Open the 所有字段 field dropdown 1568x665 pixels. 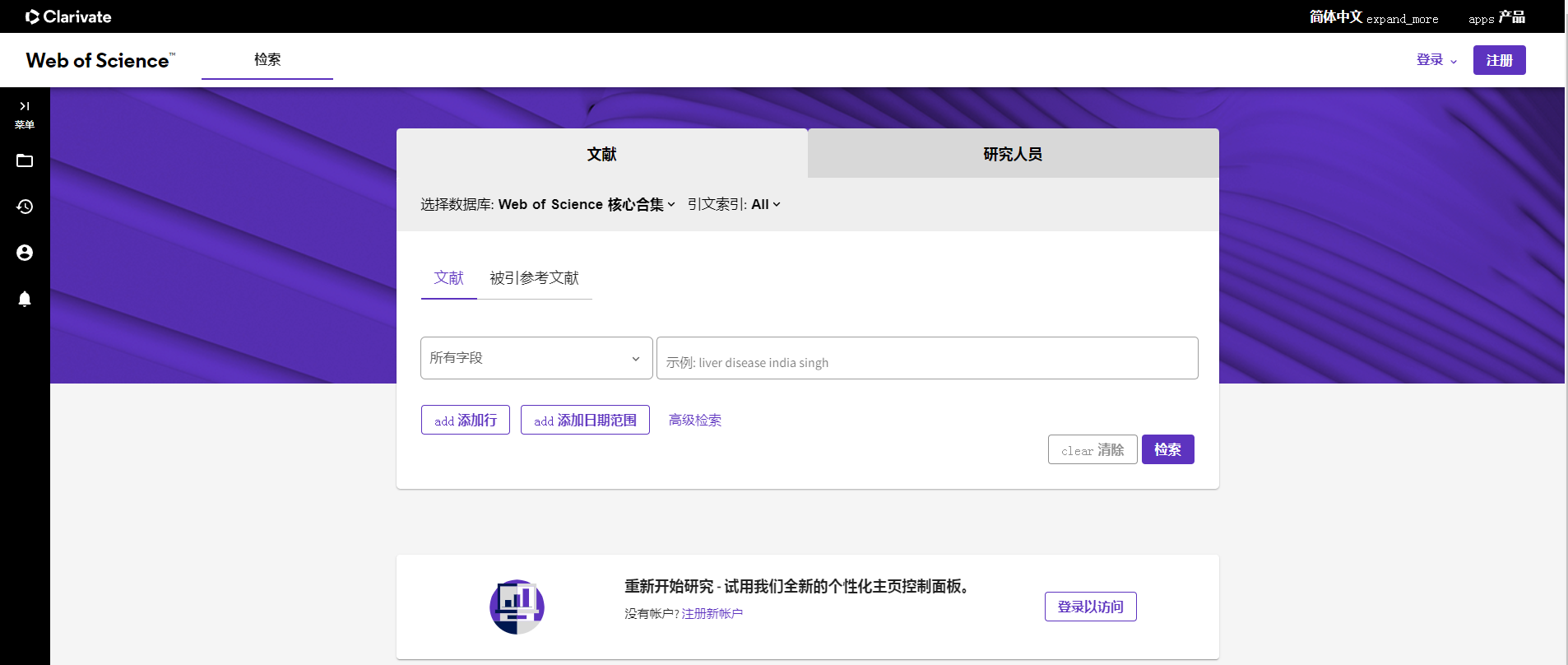[x=536, y=358]
